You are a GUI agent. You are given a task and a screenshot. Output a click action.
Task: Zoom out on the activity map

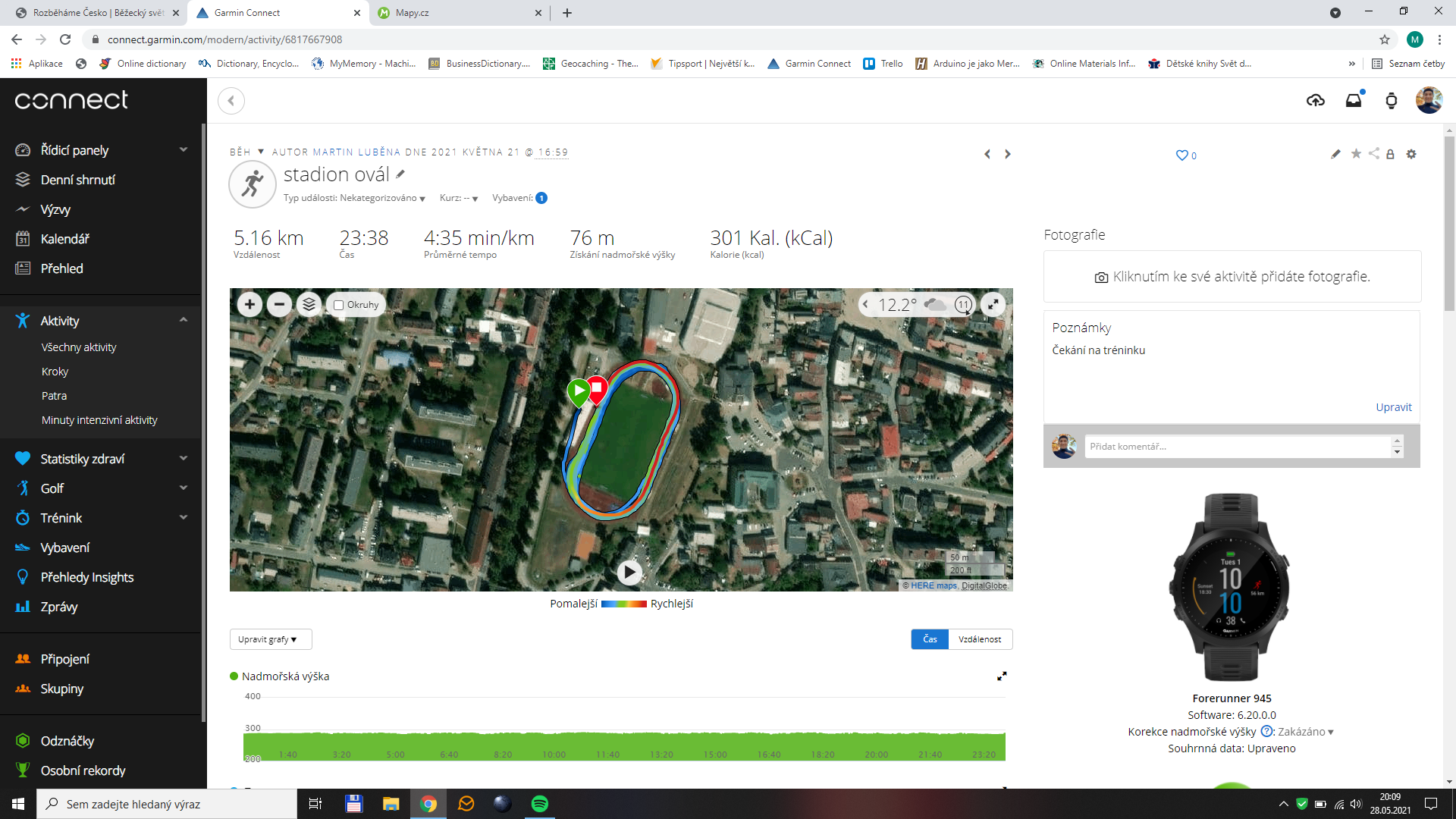pos(279,304)
